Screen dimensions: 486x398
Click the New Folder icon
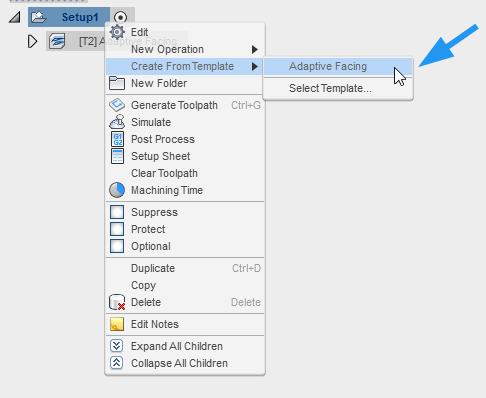click(117, 83)
